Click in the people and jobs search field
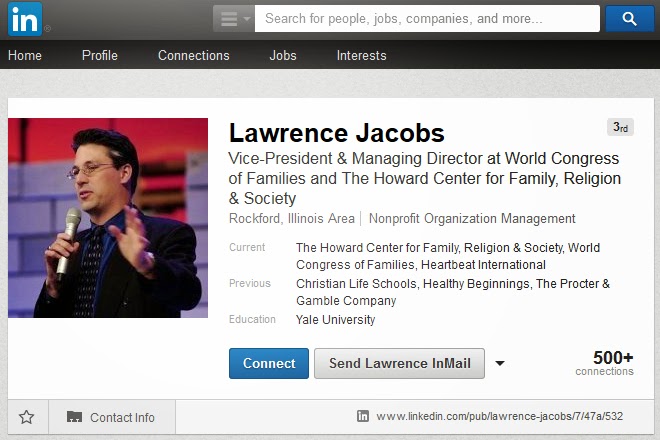The width and height of the screenshot is (660, 440). tap(427, 18)
